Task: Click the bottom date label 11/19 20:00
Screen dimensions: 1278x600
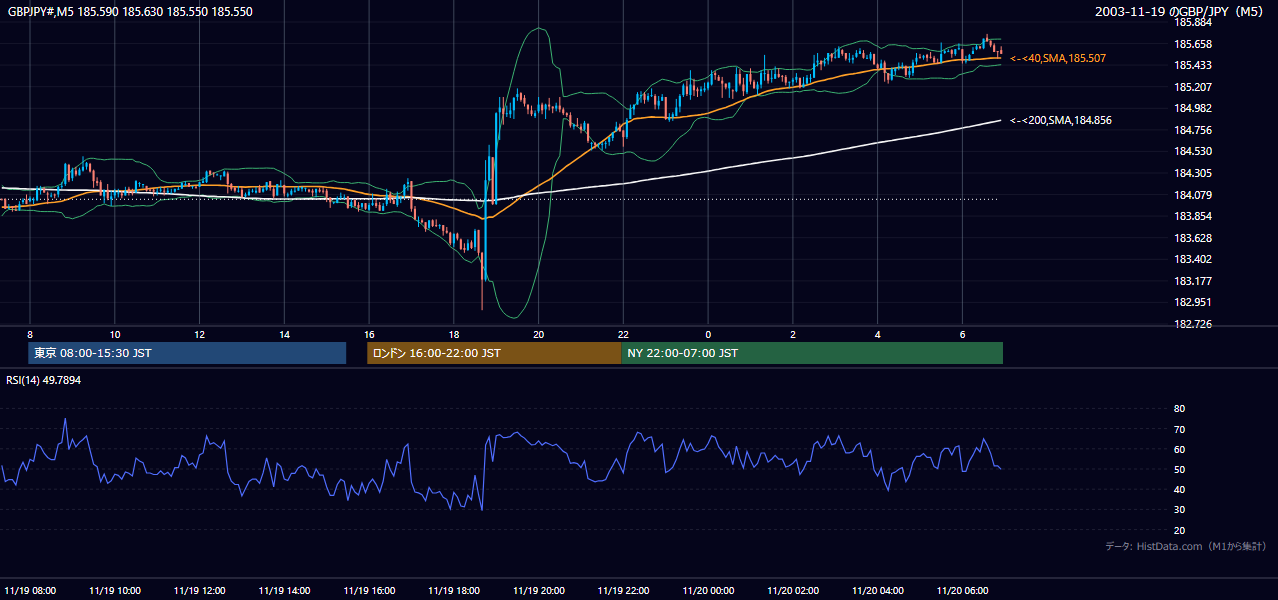Action: click(x=539, y=590)
